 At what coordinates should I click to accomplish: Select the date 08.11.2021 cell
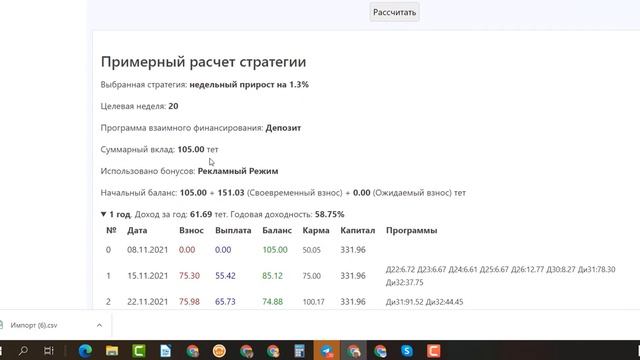(147, 250)
